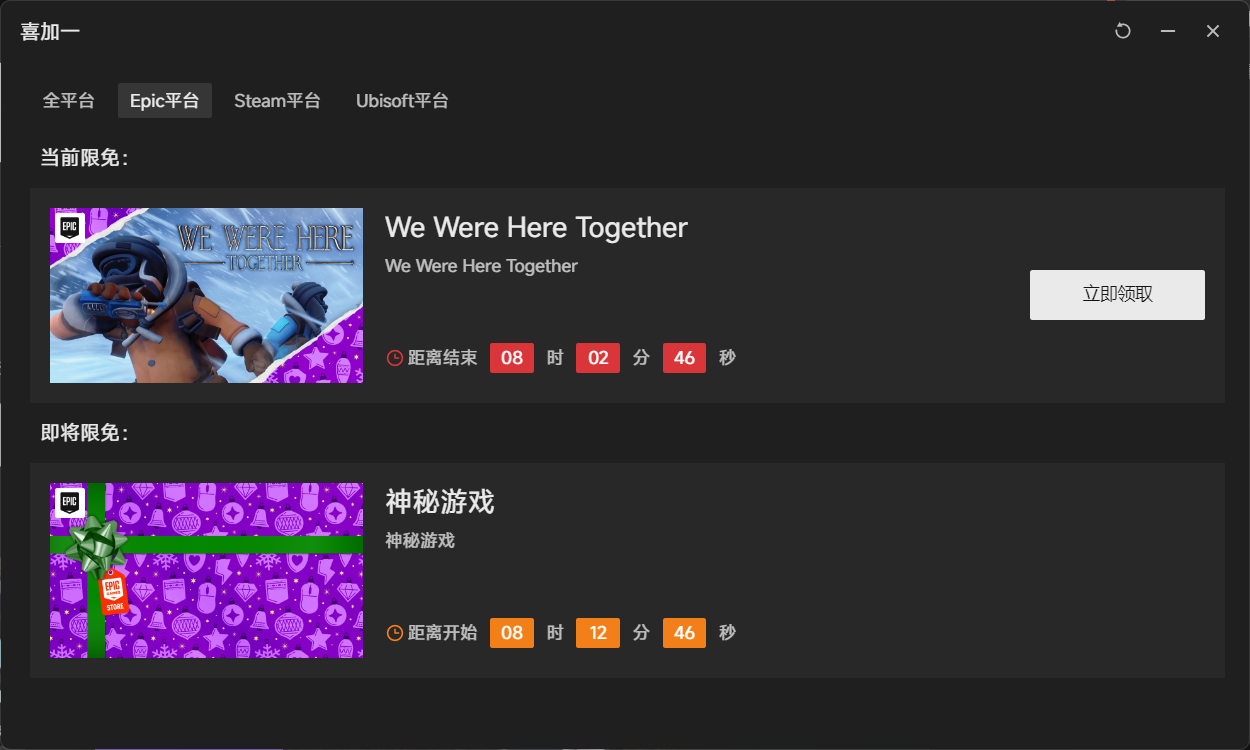Open the mystery game gift thumbnail
This screenshot has width=1250, height=750.
[206, 570]
